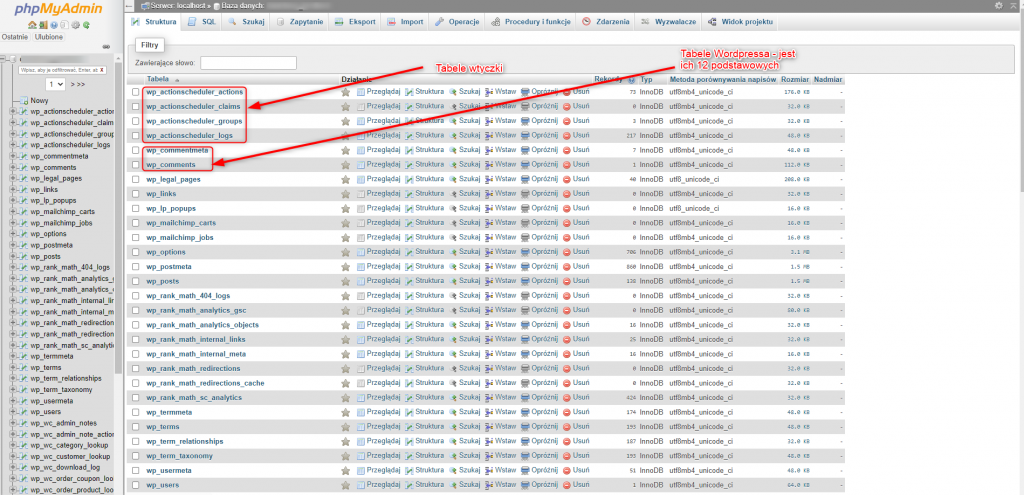Click green reload navigation panel icon
This screenshot has height=495, width=1024.
point(86,24)
